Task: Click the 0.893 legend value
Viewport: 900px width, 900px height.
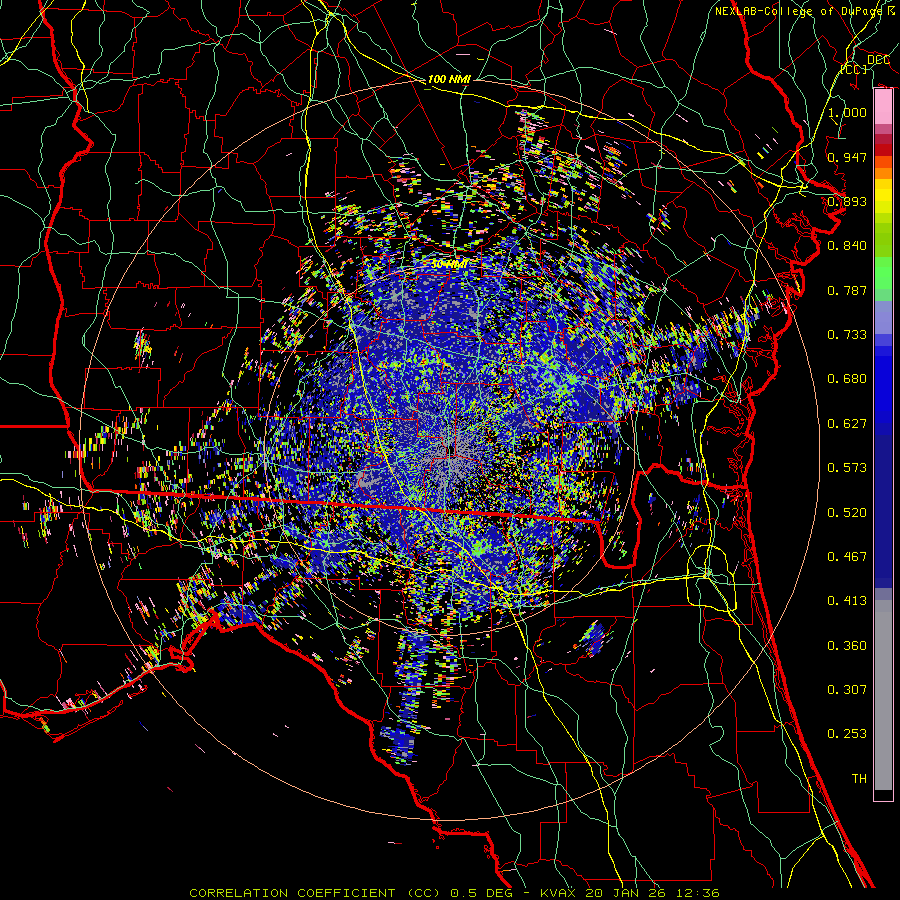Action: tap(847, 201)
